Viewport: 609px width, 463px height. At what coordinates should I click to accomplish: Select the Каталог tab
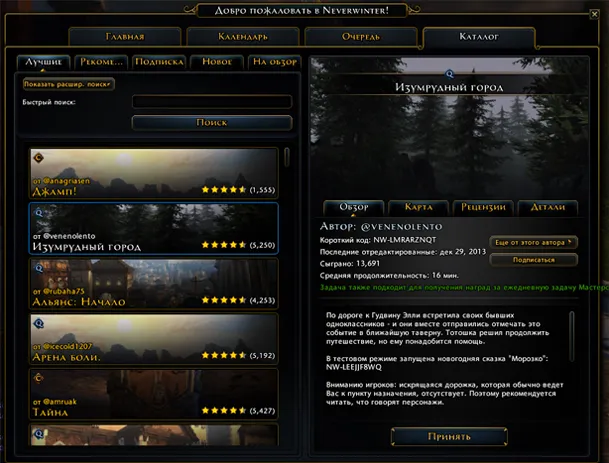coord(479,37)
